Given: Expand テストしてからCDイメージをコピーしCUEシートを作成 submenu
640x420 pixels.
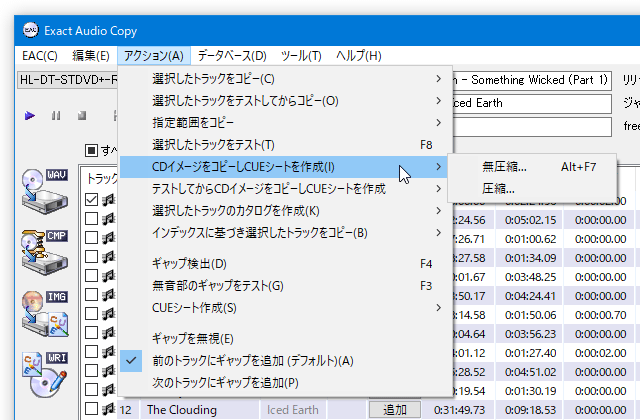Looking at the screenshot, I should tap(286, 189).
